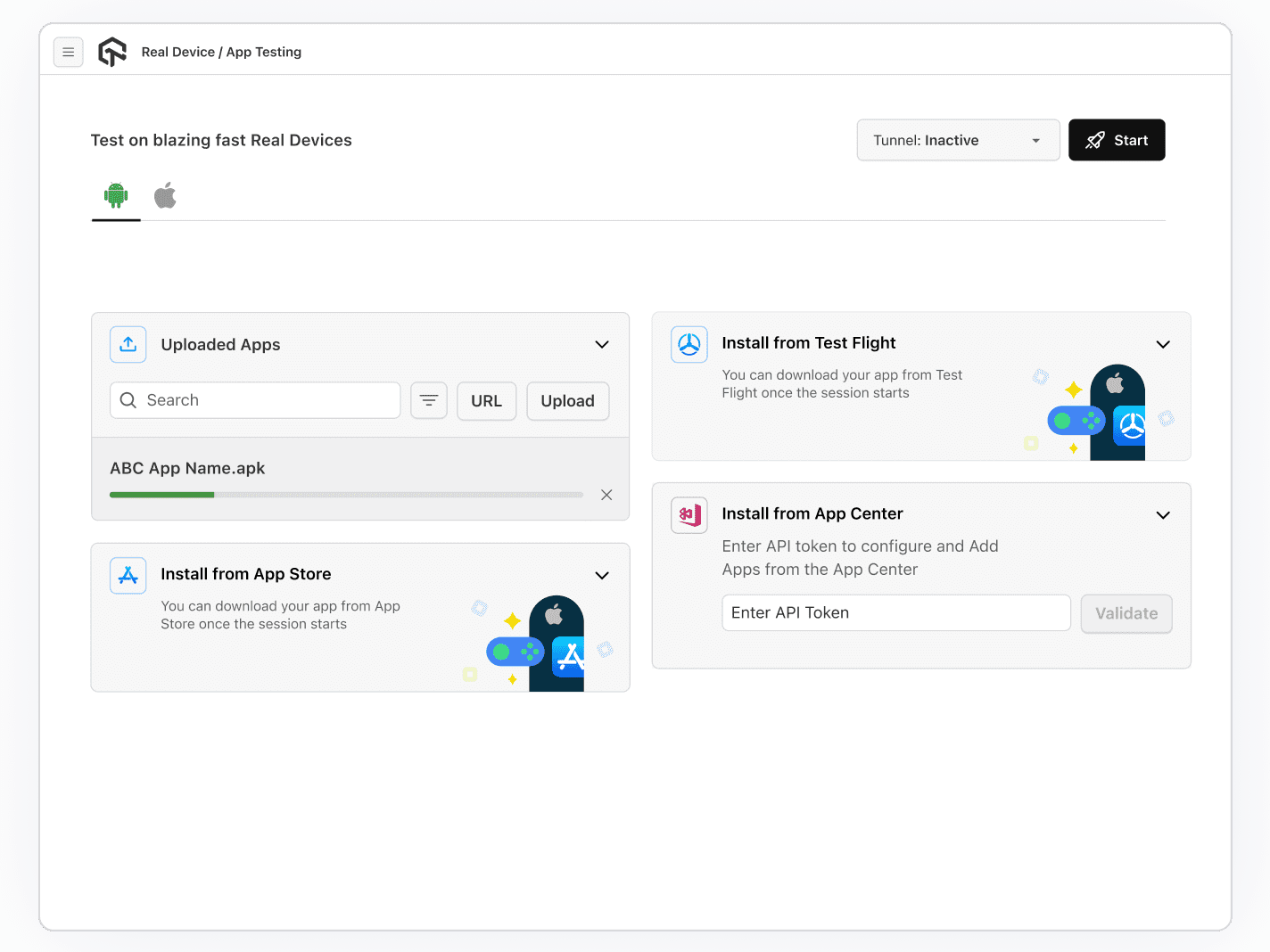Click the Uploaded Apps upload icon
This screenshot has height=952, width=1270.
pyautogui.click(x=128, y=344)
